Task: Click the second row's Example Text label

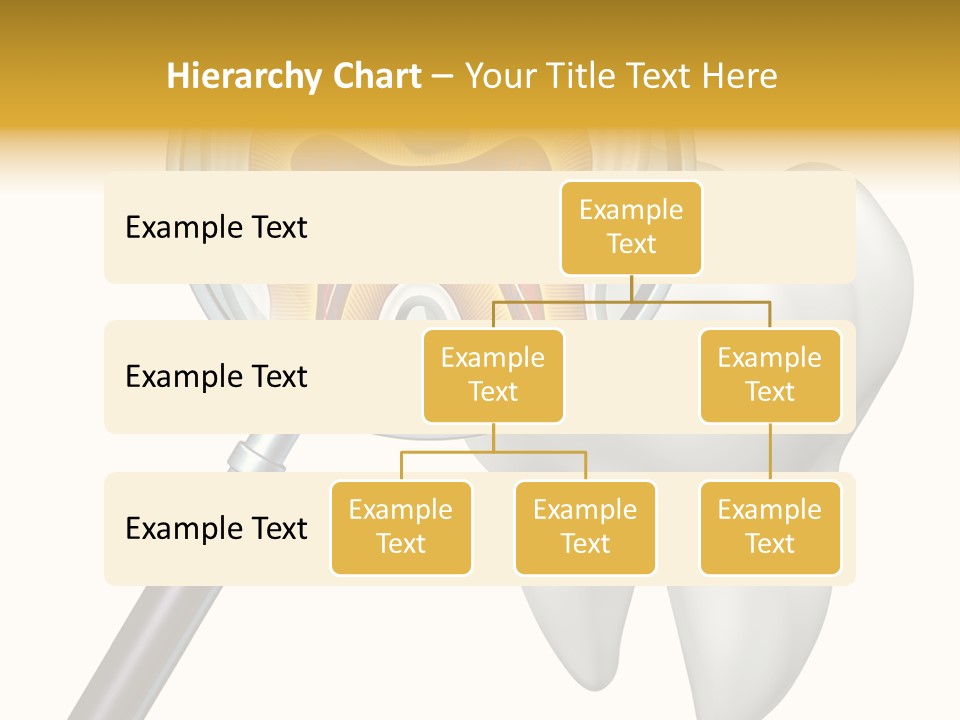Action: (x=216, y=377)
